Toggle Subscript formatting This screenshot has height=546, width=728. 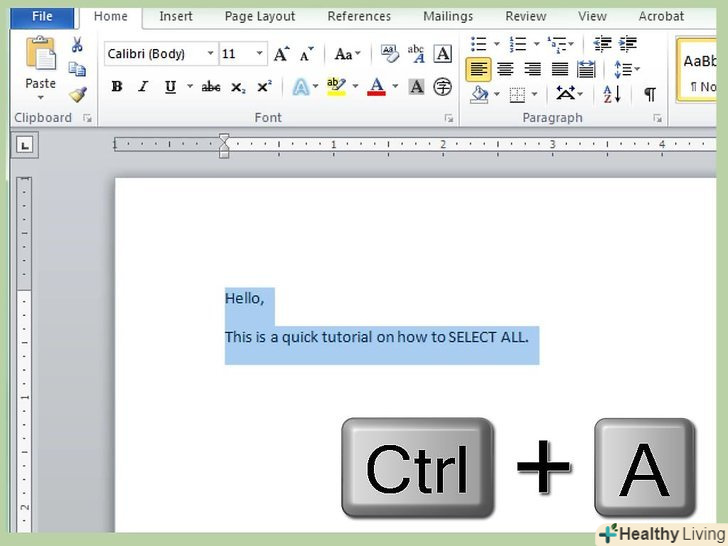coord(238,87)
